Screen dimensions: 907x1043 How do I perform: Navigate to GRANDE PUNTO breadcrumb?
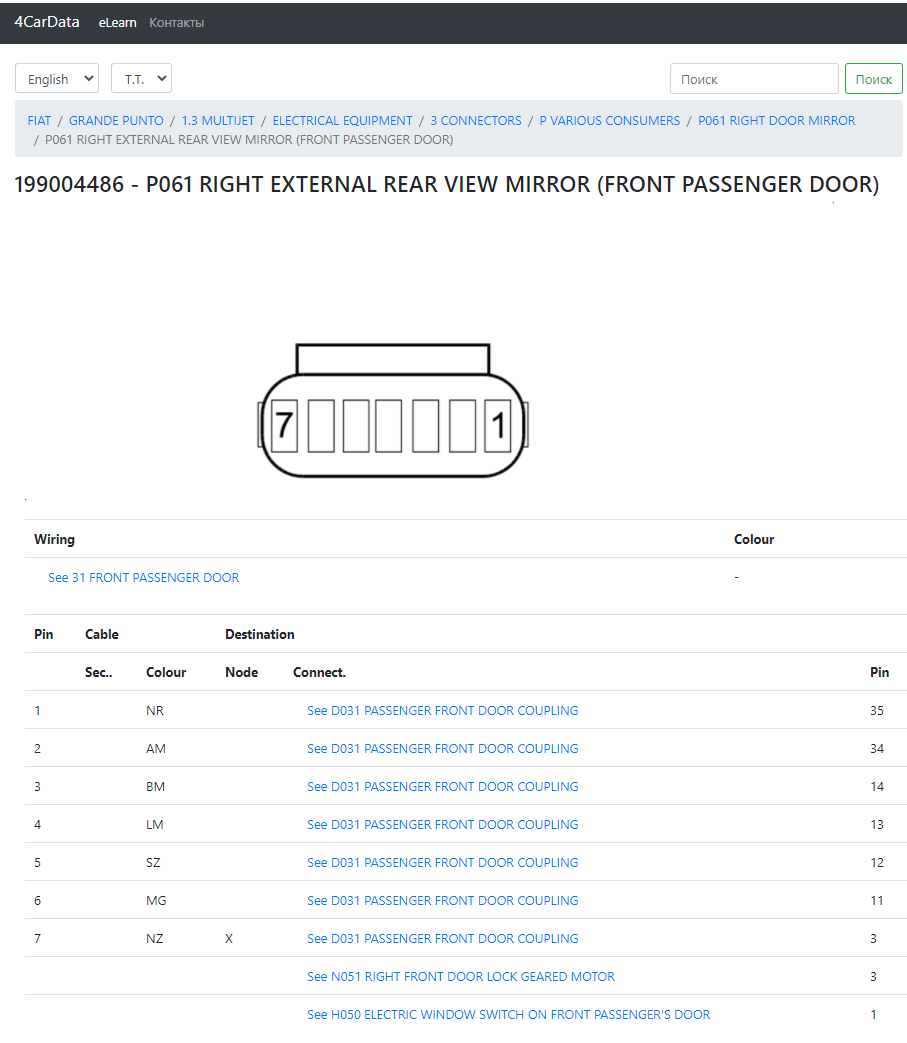click(x=116, y=120)
